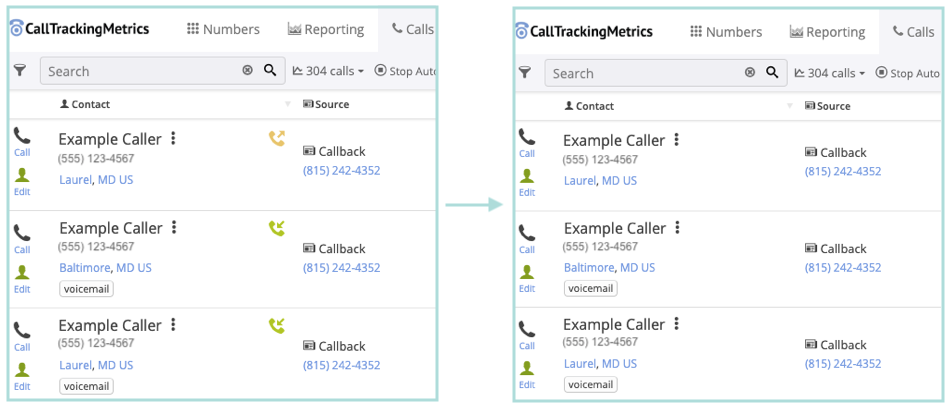951x409 pixels.
Task: Open the Numbers tab in the left panel
Action: click(x=223, y=29)
